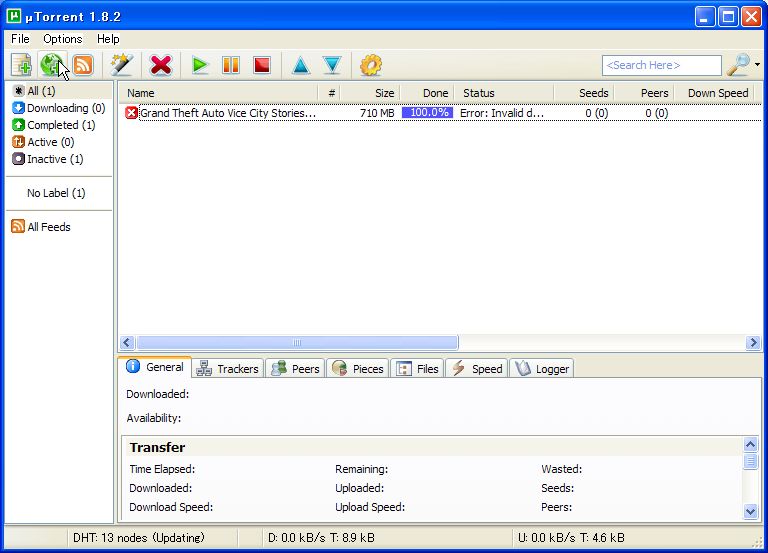Switch to the Speed tab
The height and width of the screenshot is (553, 768).
[x=477, y=369]
